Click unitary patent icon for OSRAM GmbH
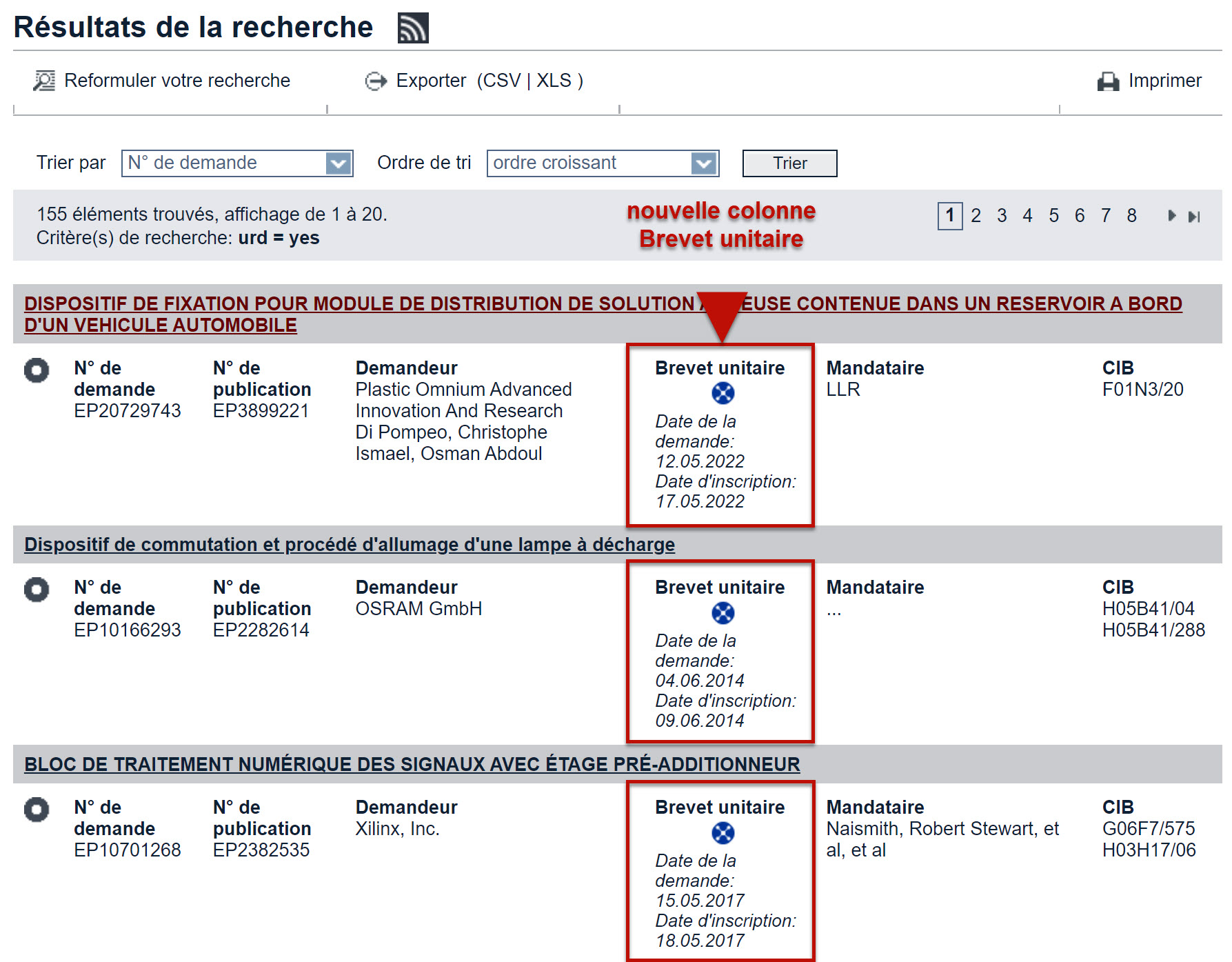 723,612
